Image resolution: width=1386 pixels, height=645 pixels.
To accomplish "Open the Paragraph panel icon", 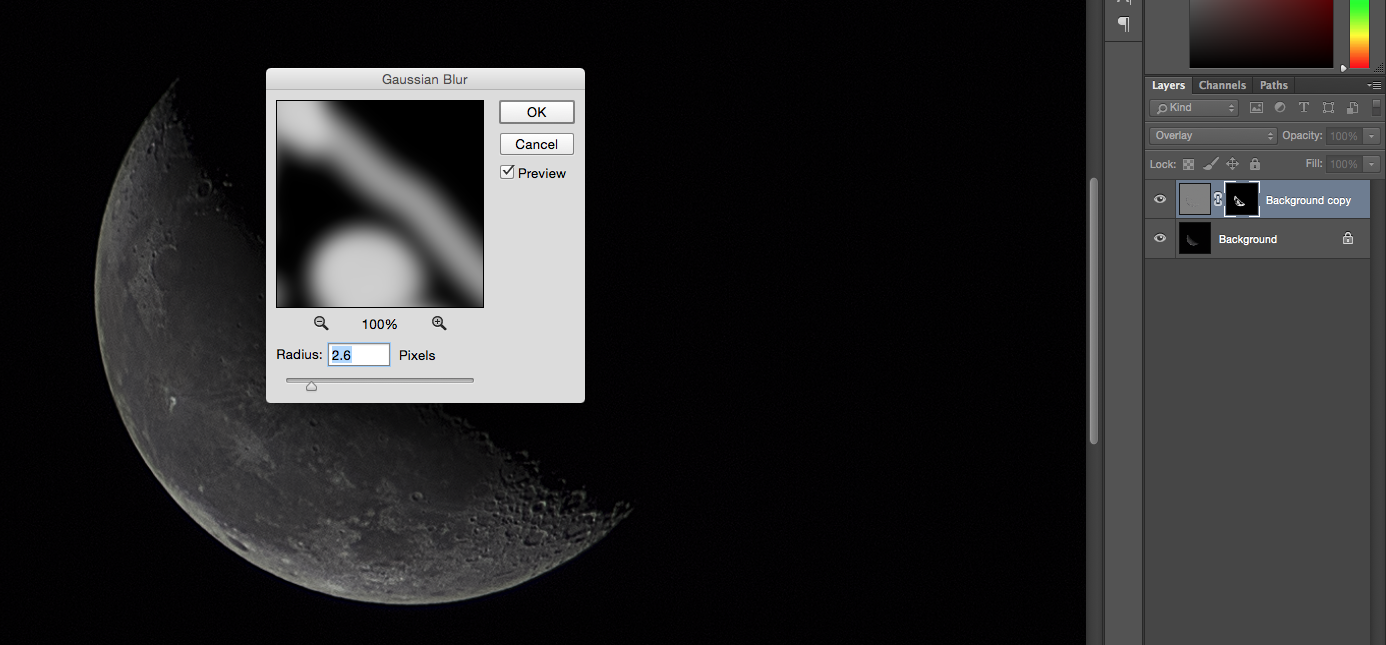I will click(x=1122, y=22).
